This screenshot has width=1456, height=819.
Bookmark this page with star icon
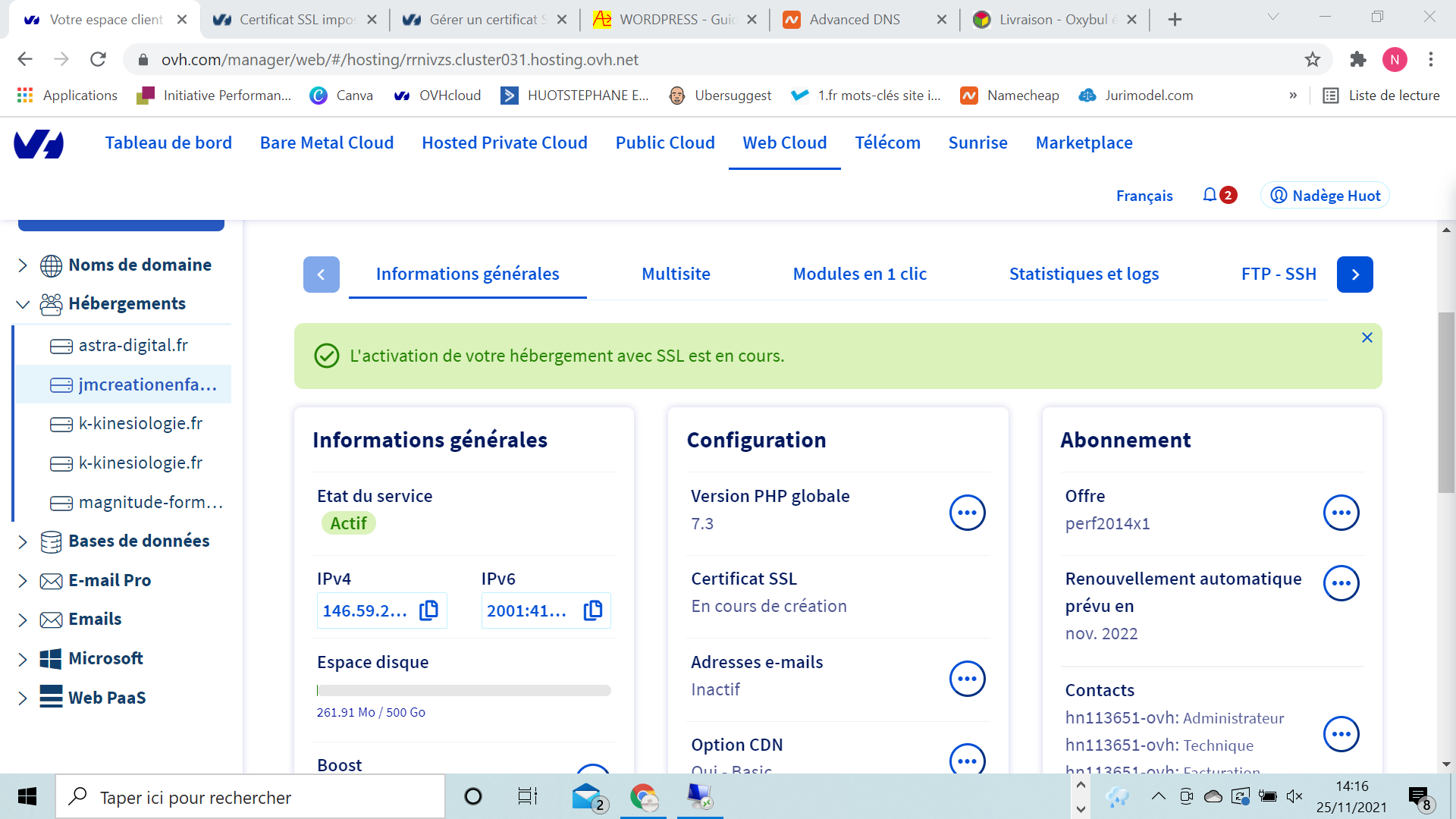tap(1313, 59)
